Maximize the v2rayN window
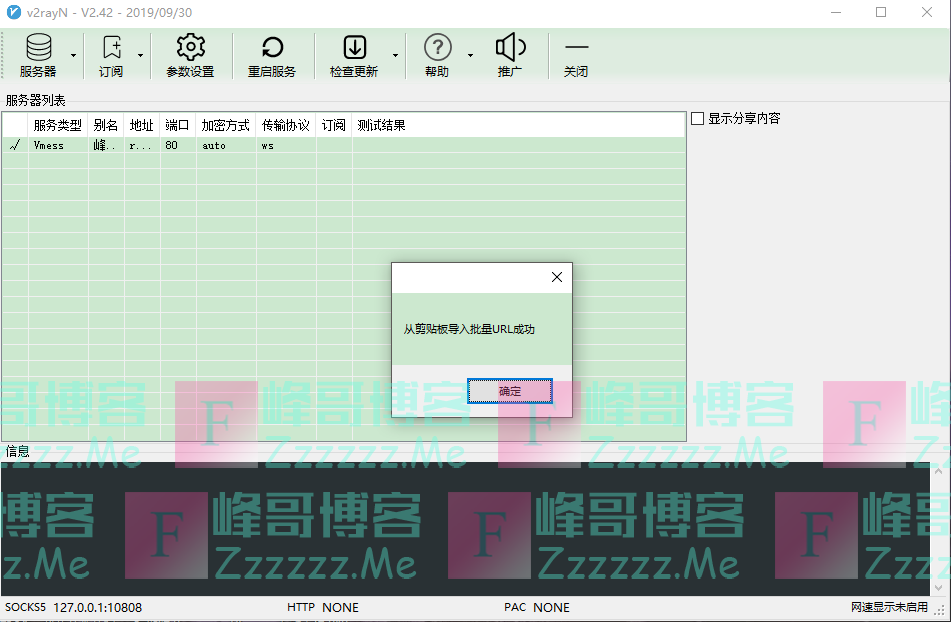Image resolution: width=951 pixels, height=622 pixels. coord(881,12)
